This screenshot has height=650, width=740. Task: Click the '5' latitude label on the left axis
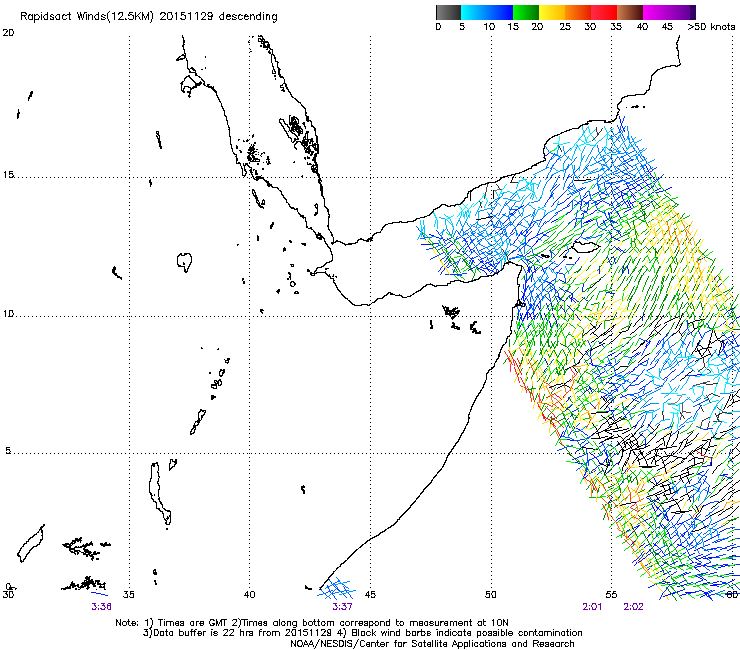click(8, 451)
